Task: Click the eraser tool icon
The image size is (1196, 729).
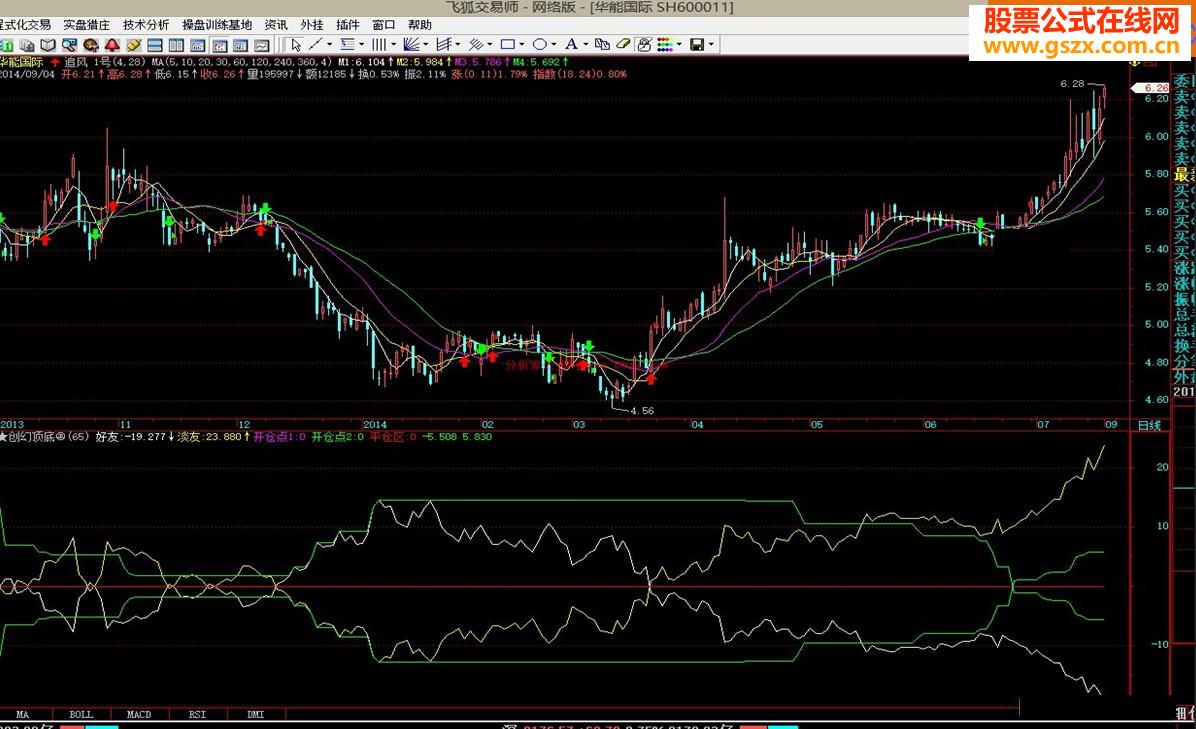Action: (x=623, y=45)
